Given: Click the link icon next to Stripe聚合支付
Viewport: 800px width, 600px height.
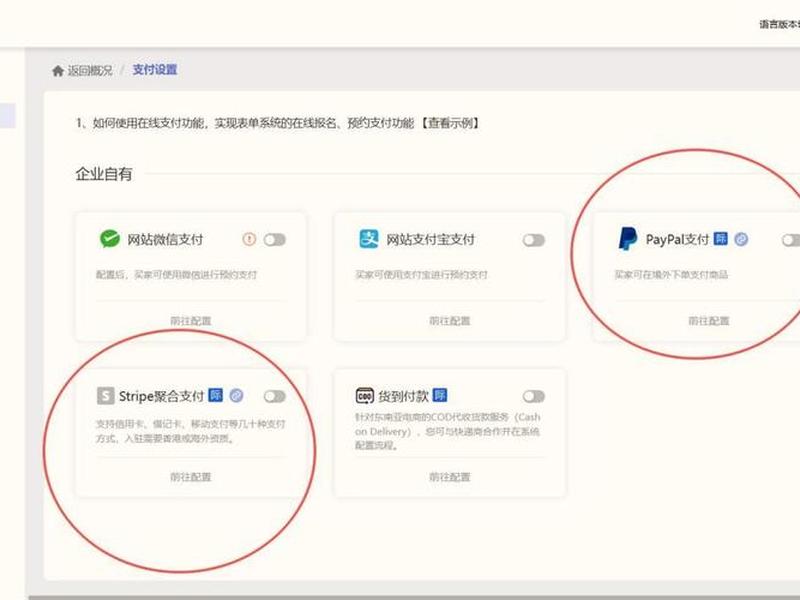Looking at the screenshot, I should 236,395.
